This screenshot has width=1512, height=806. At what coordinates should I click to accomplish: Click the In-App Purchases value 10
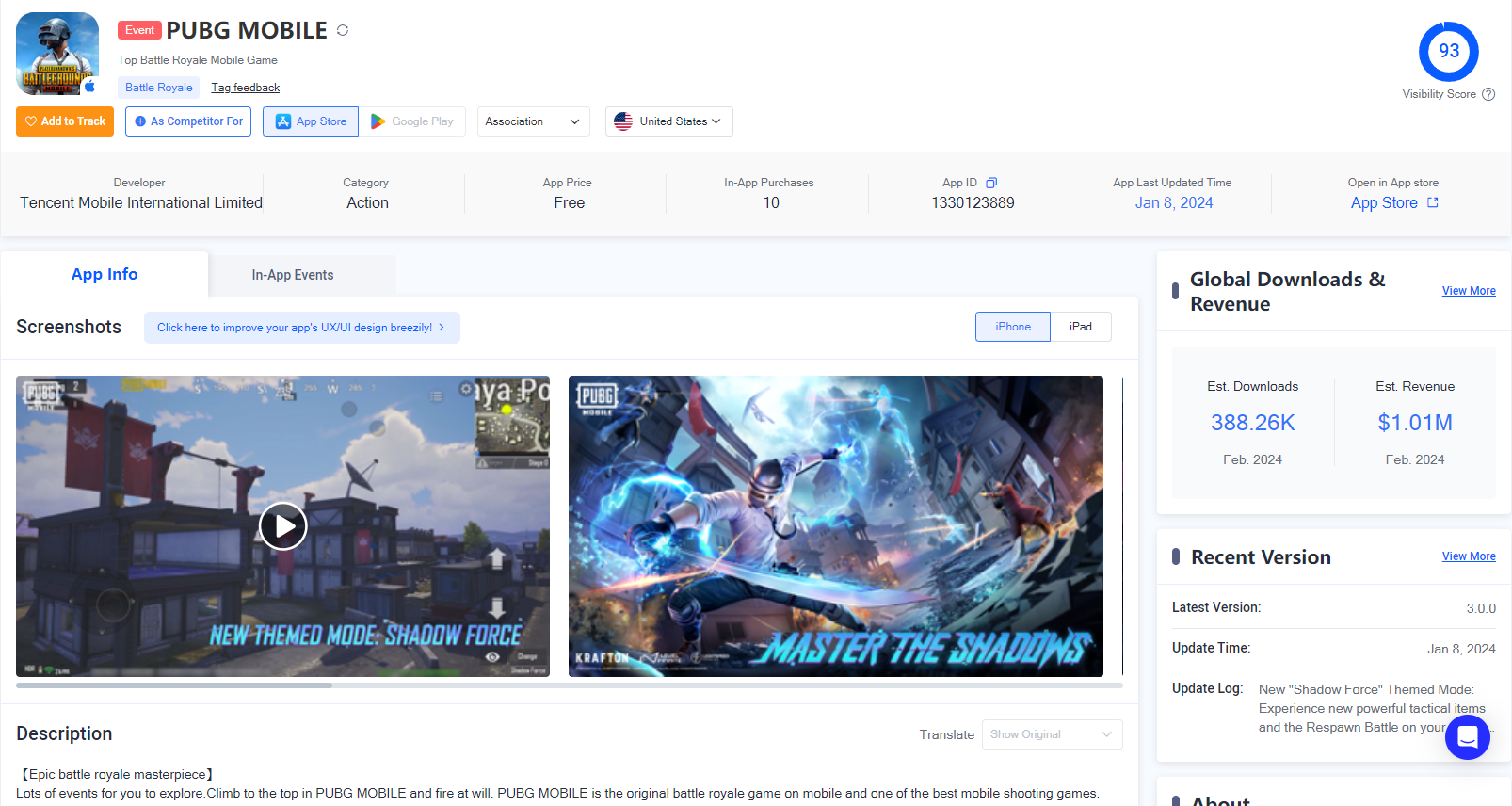click(771, 202)
